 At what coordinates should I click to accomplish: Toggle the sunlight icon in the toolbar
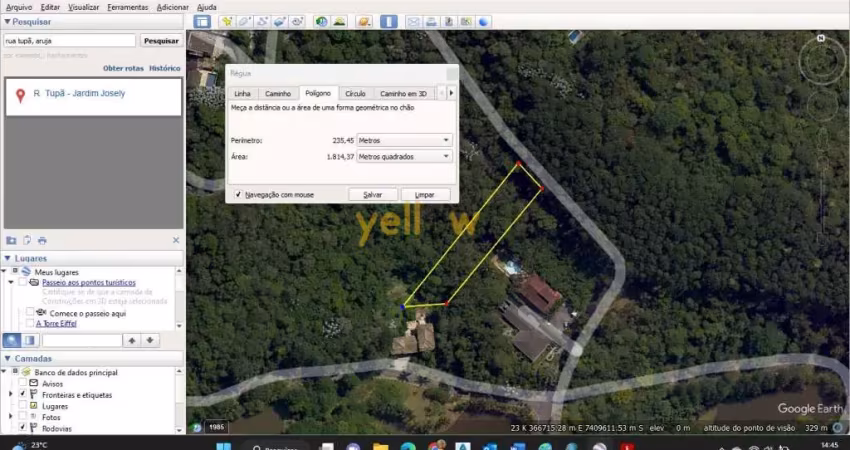339,21
